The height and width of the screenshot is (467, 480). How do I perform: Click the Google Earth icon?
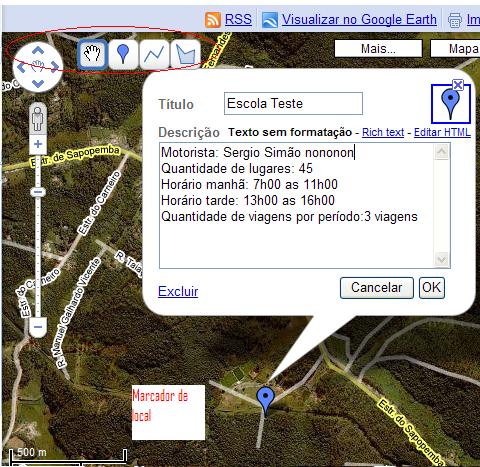click(270, 20)
